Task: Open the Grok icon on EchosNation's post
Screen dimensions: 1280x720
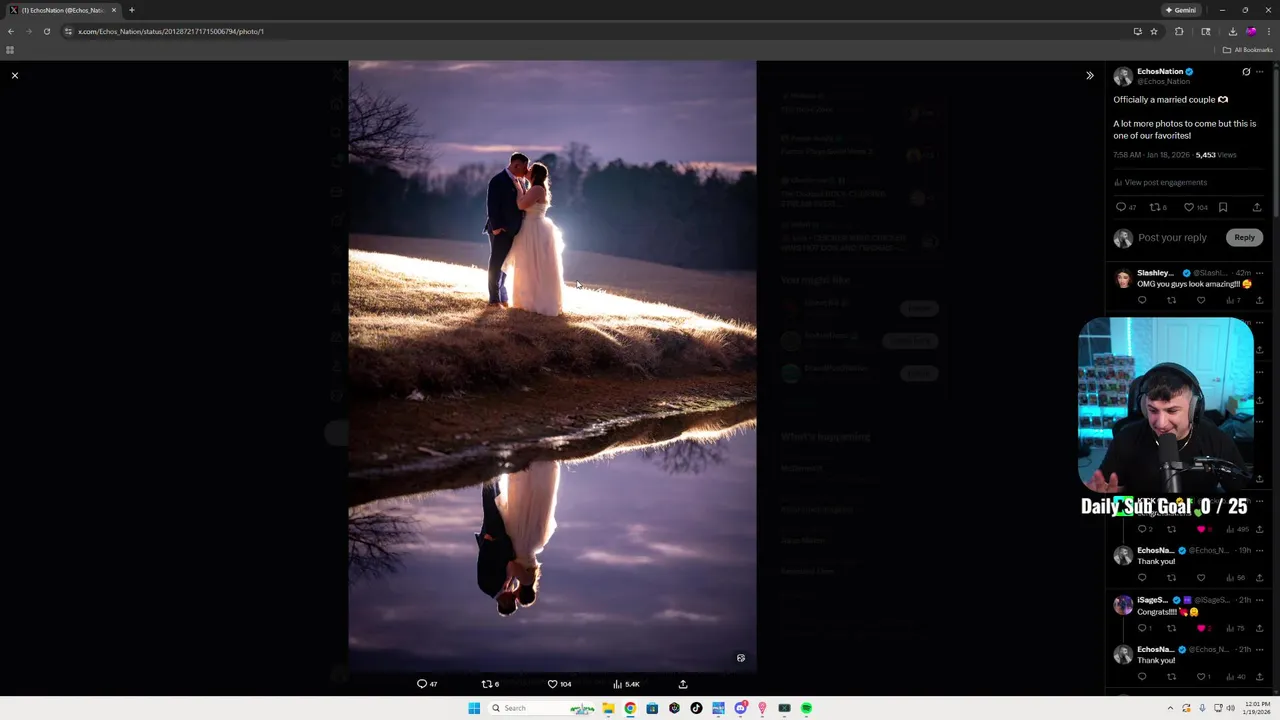Action: [1246, 72]
